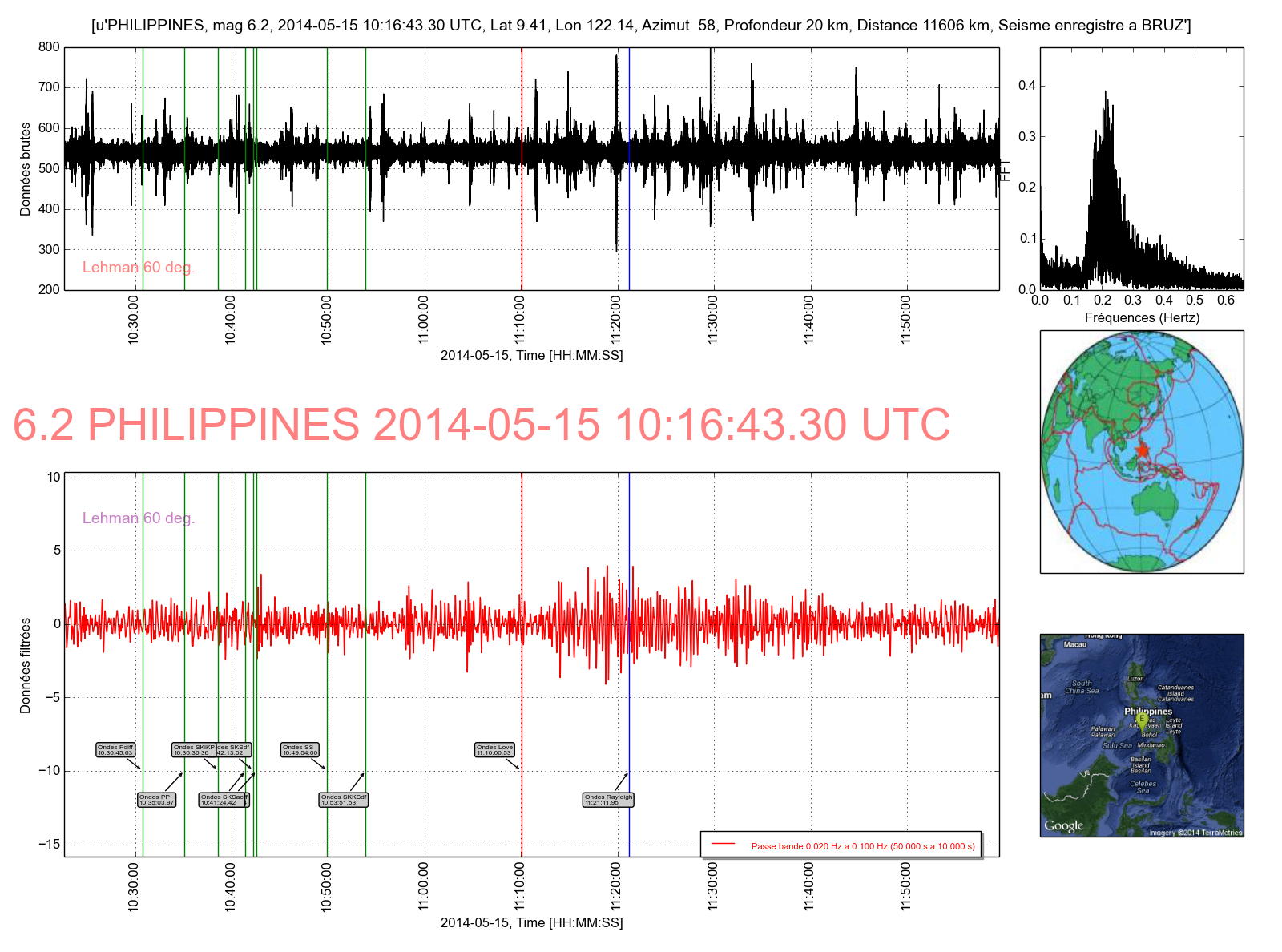
Task: Click the Google logo on satellite map
Action: (1063, 825)
